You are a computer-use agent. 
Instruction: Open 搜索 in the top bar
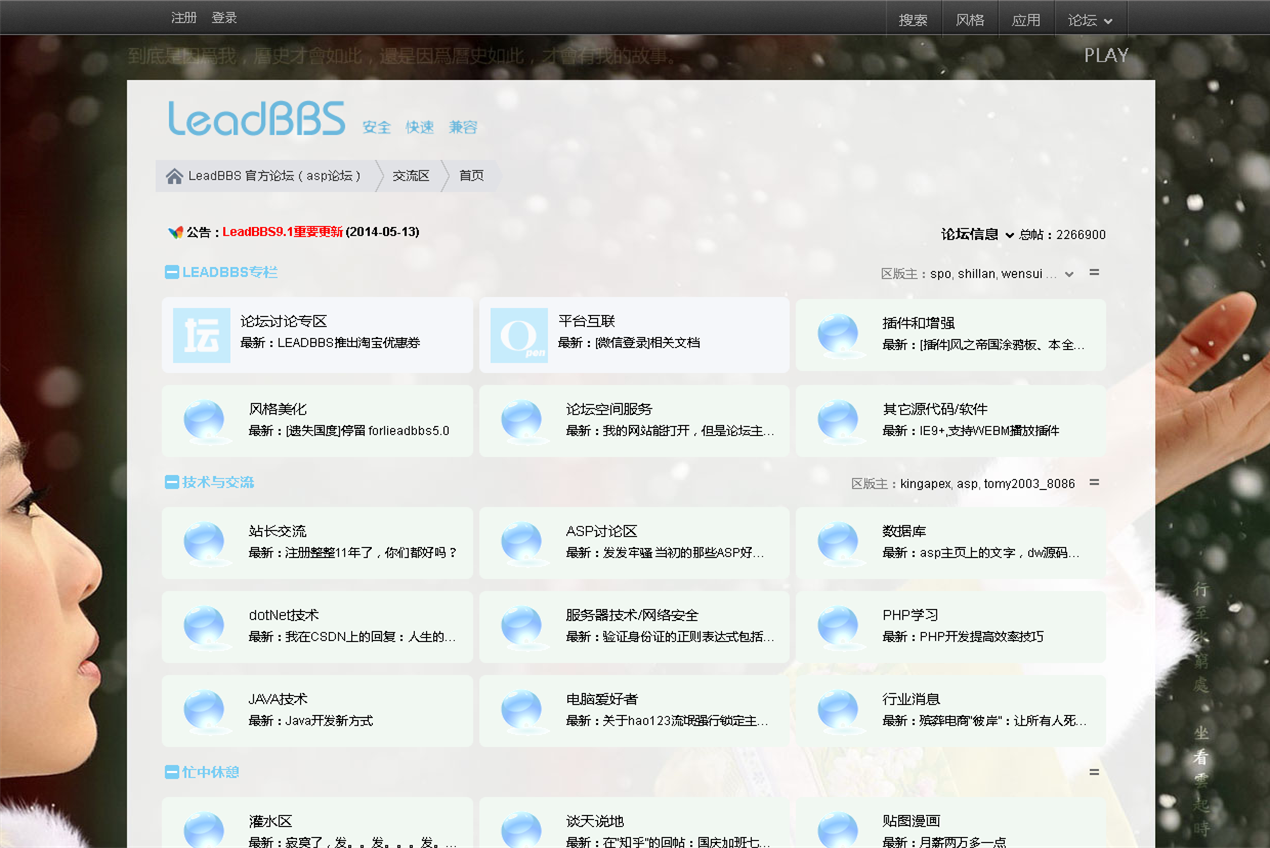(x=913, y=19)
